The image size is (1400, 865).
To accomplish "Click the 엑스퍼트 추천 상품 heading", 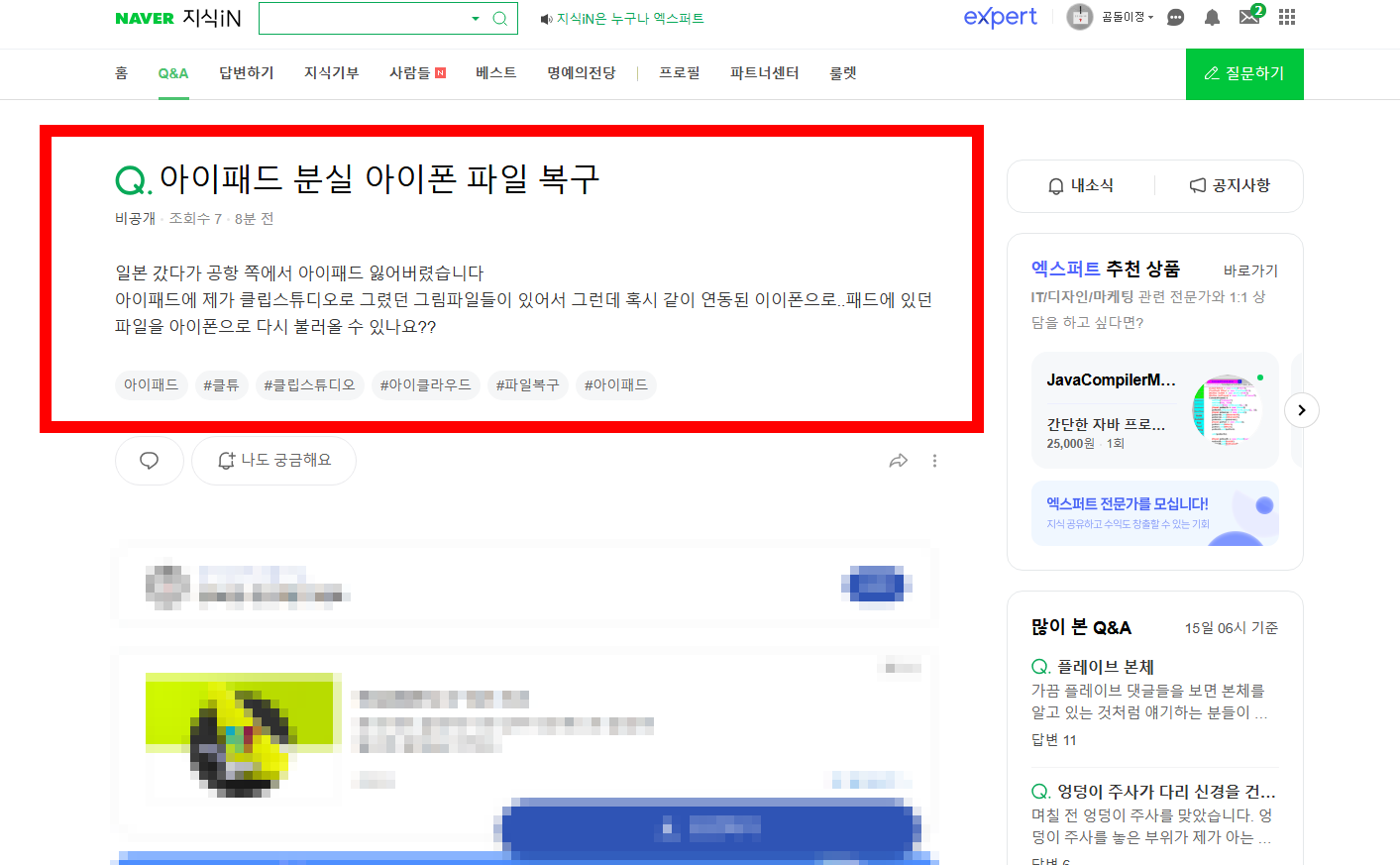I will click(x=1106, y=269).
